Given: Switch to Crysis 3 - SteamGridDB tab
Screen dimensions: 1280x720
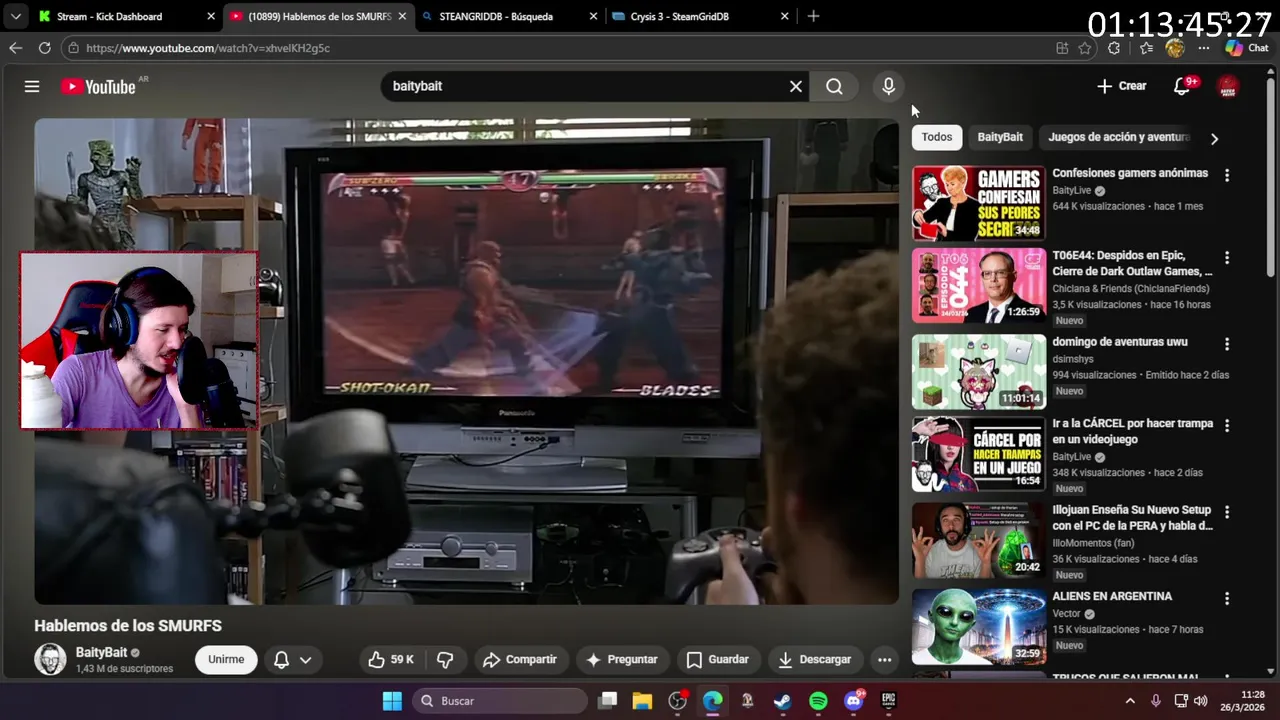Looking at the screenshot, I should pyautogui.click(x=700, y=16).
